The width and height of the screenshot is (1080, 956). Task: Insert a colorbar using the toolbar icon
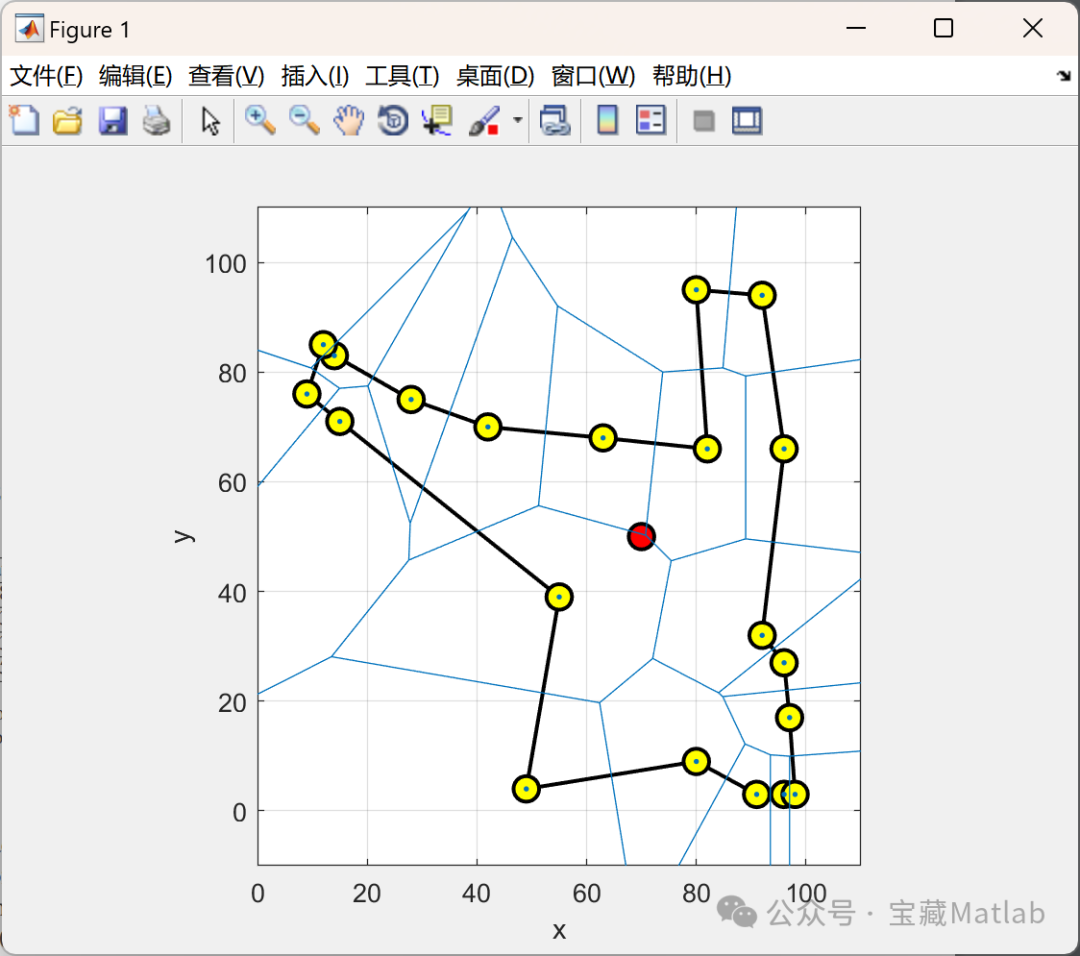[x=607, y=121]
